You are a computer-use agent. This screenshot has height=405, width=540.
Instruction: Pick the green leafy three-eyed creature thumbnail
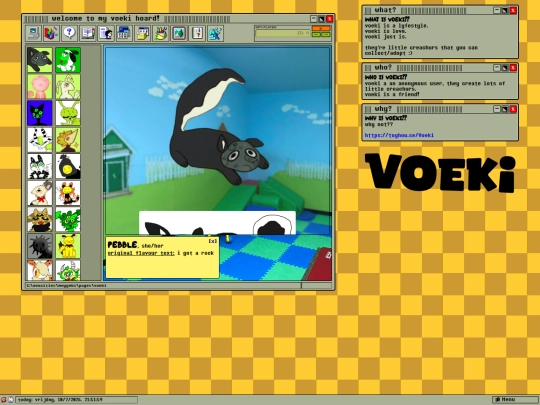68,219
